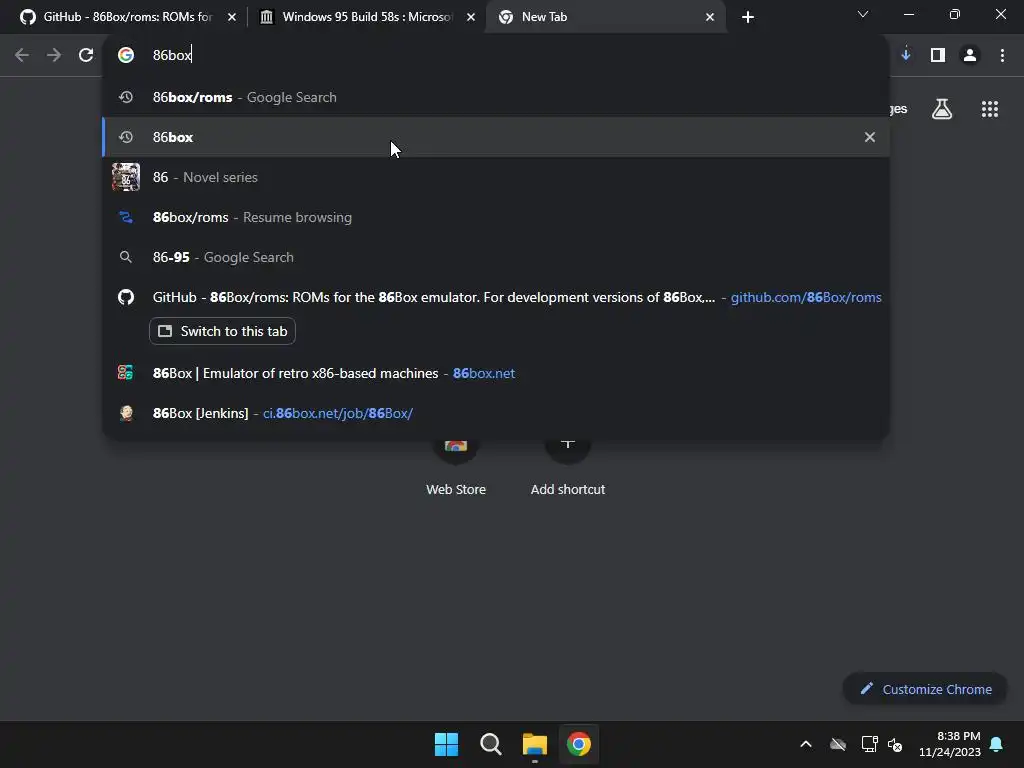Viewport: 1024px width, 768px height.
Task: Click the address bar text 86box
Action: point(172,56)
